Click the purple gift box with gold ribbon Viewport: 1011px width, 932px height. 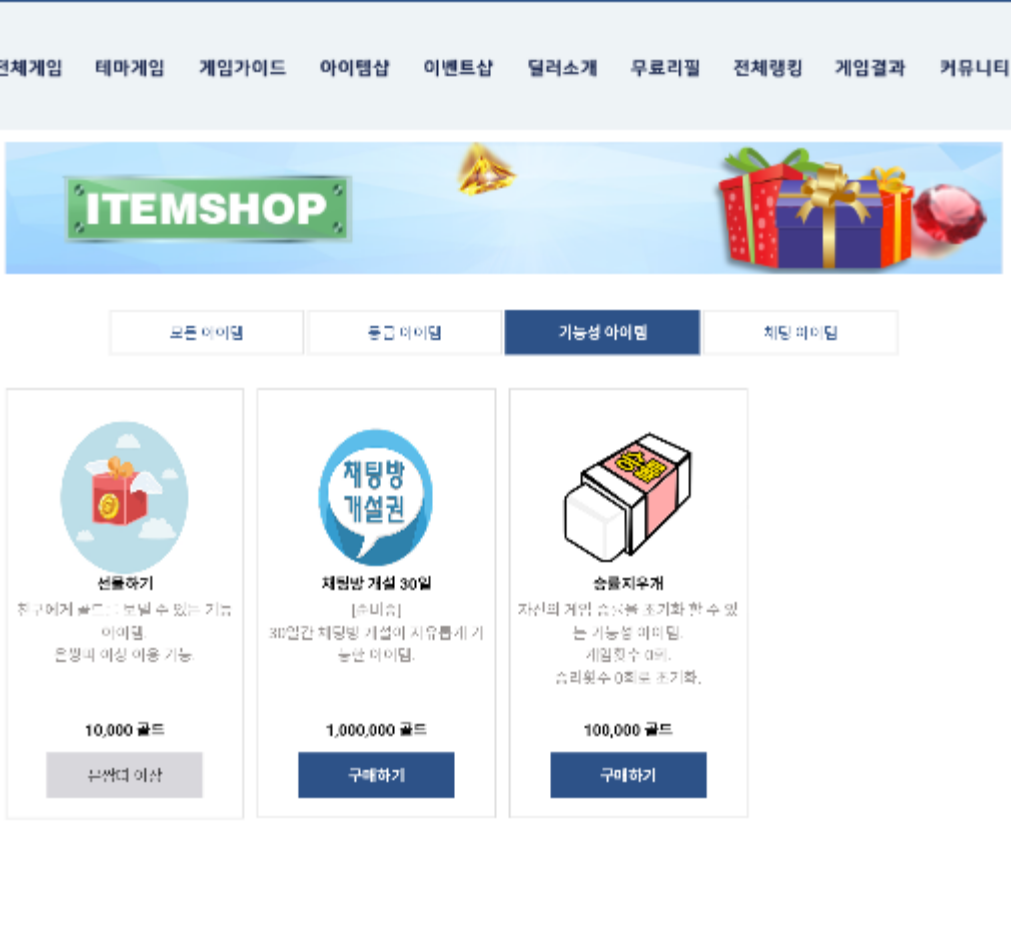pyautogui.click(x=830, y=218)
